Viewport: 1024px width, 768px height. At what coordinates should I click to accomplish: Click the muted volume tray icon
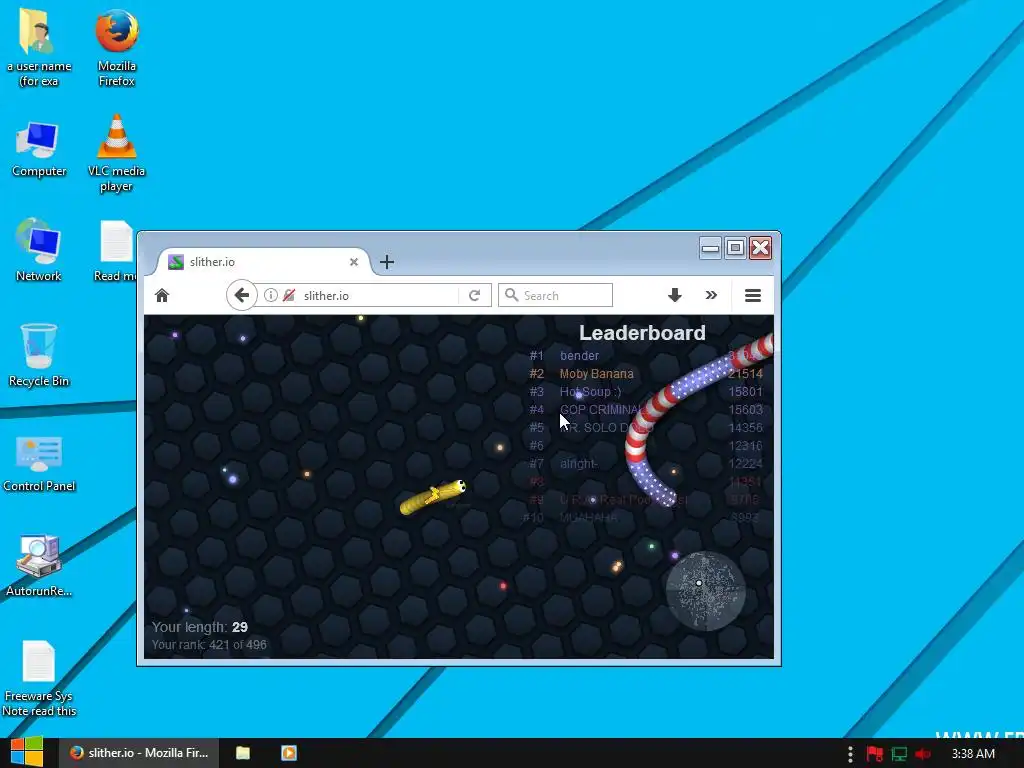[x=923, y=754]
